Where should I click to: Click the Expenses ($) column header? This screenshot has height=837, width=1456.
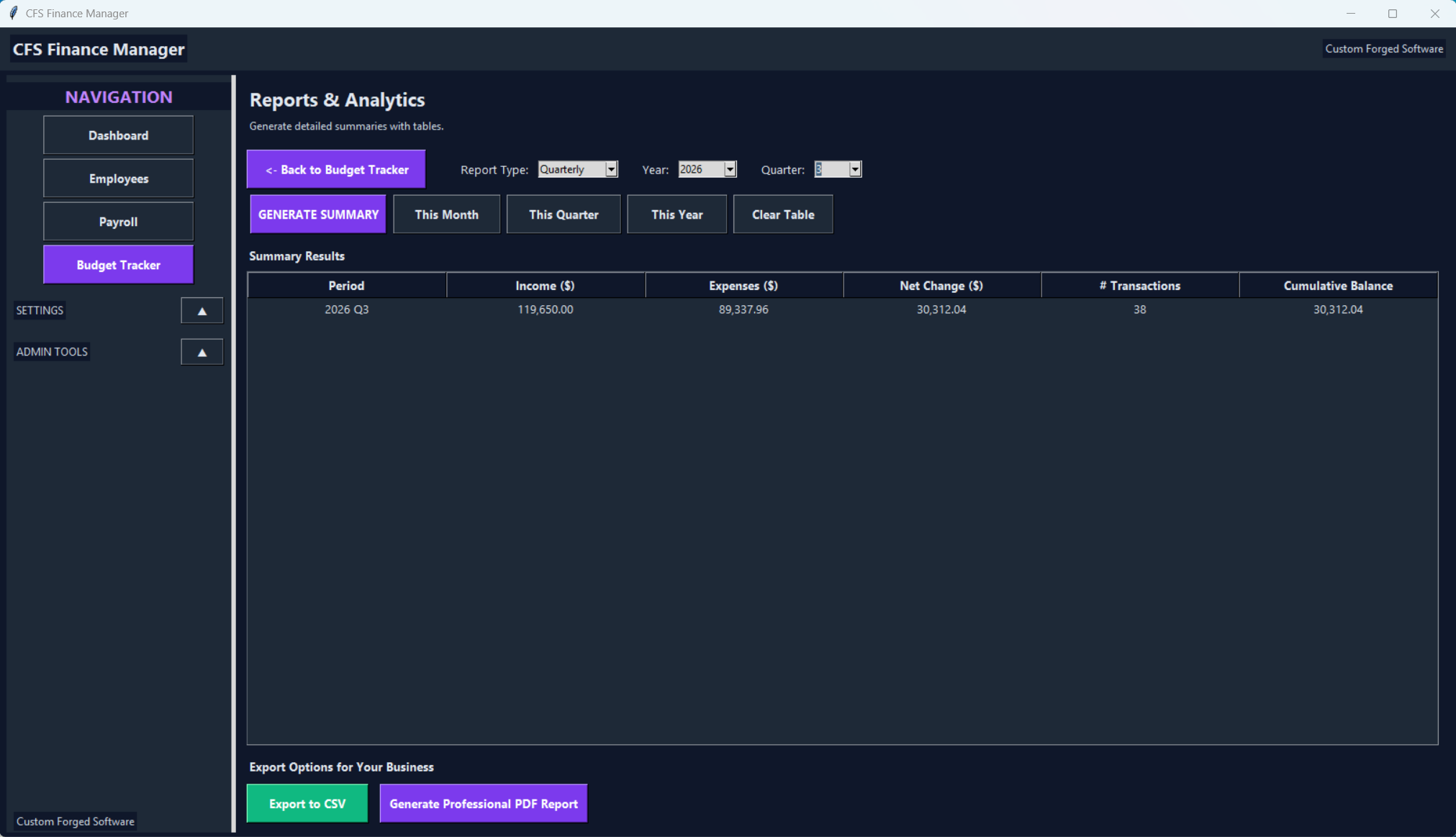click(743, 286)
